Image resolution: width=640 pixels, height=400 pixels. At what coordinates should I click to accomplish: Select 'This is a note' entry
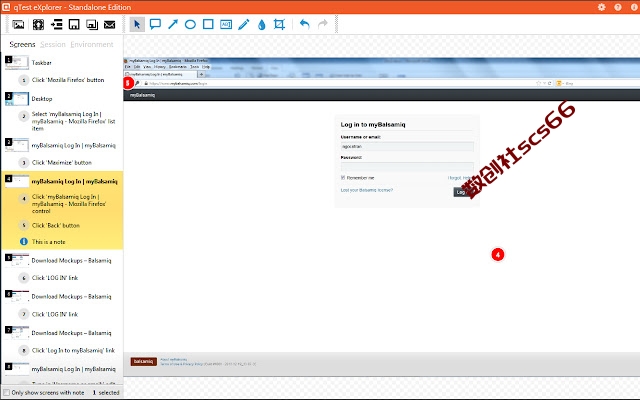click(x=49, y=242)
